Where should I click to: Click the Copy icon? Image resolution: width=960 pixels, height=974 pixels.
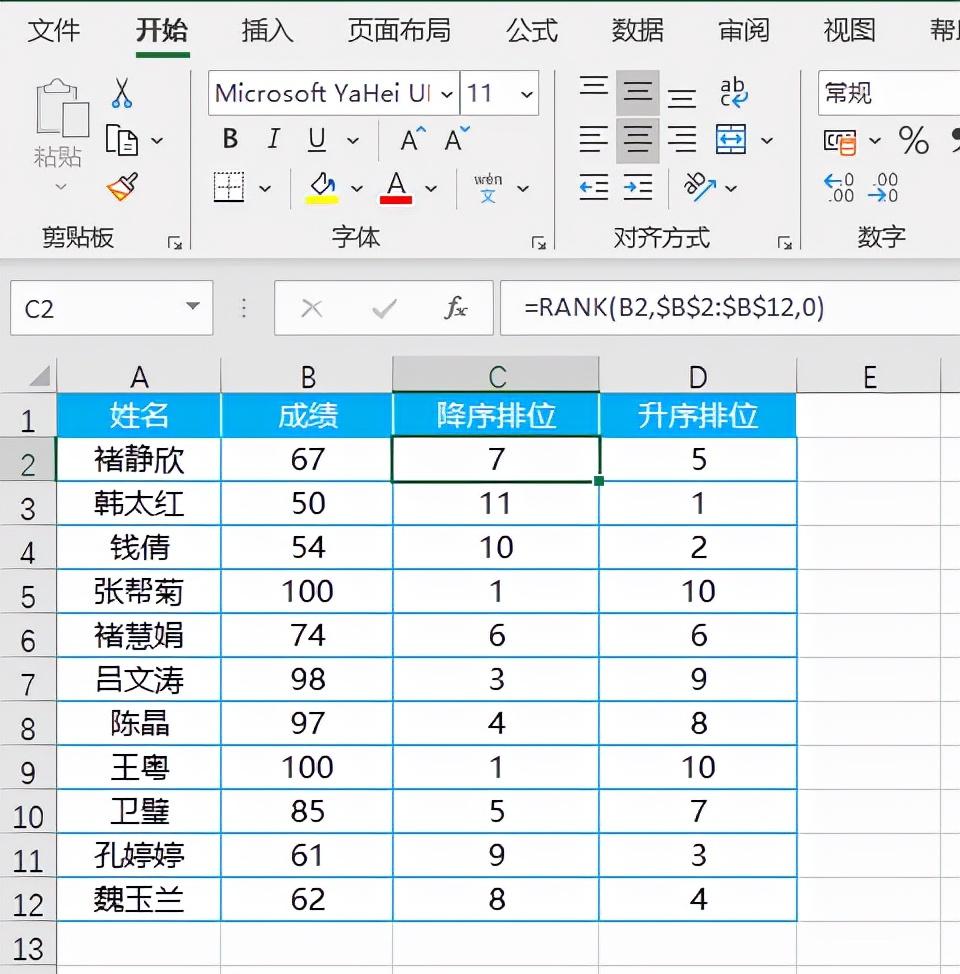[x=122, y=140]
